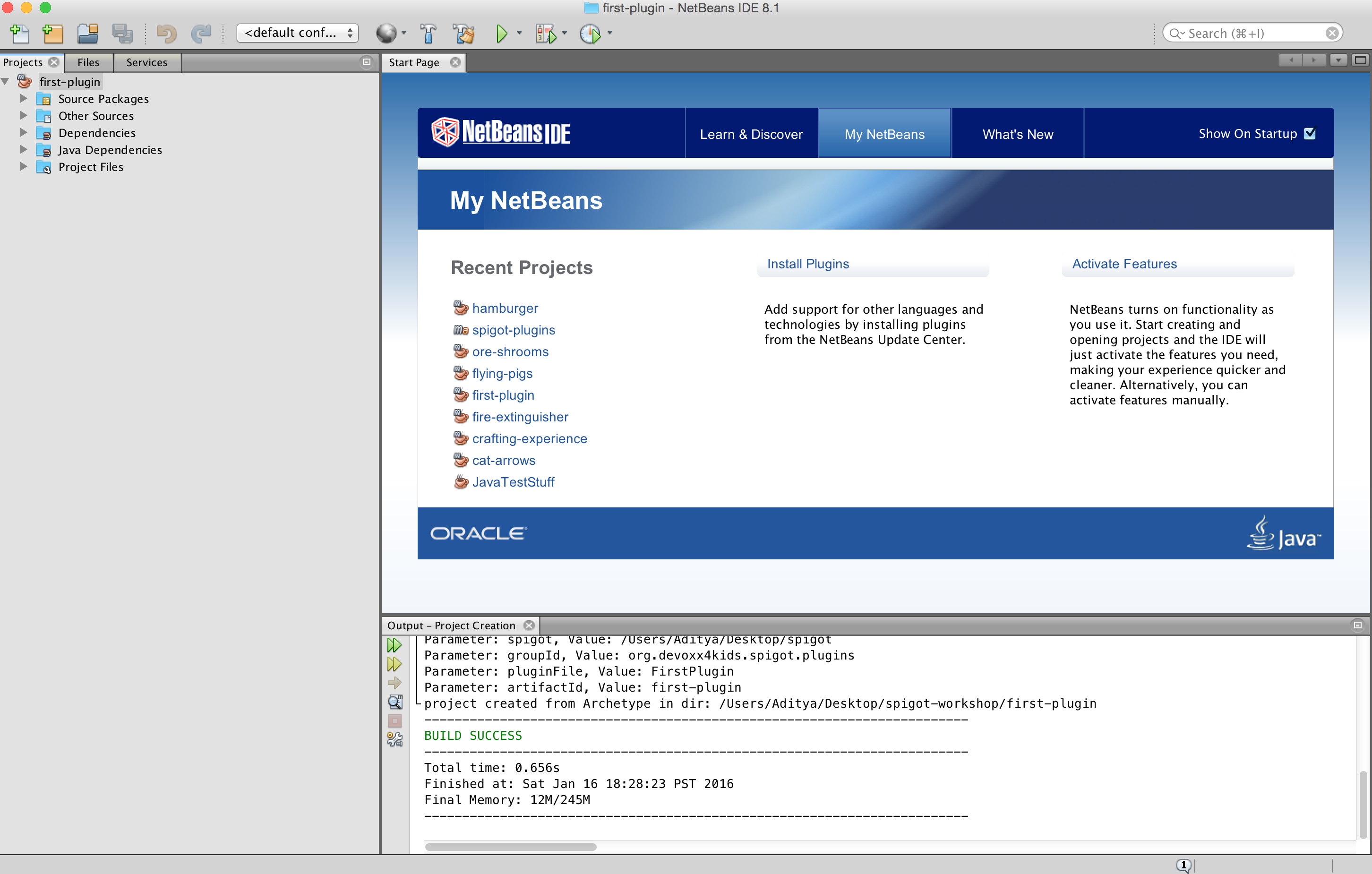Open the flying-pigs recent project
Screen dimensions: 1372x874
click(502, 373)
